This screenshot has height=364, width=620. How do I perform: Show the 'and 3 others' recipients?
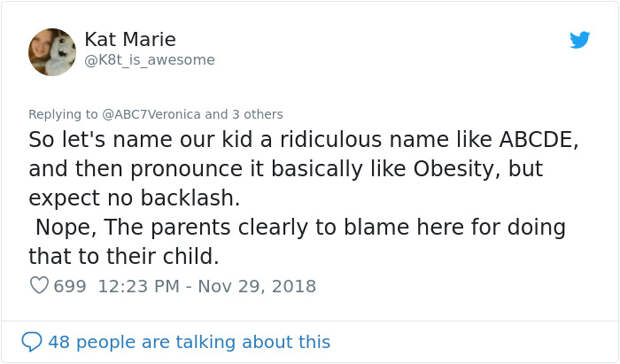[244, 114]
